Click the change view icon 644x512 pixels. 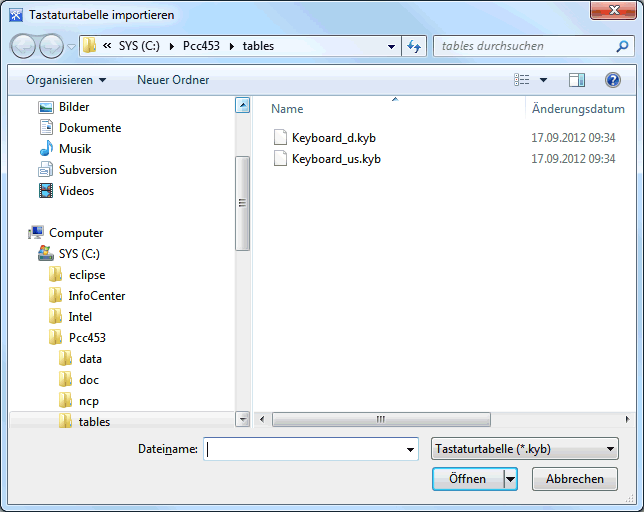tap(522, 80)
